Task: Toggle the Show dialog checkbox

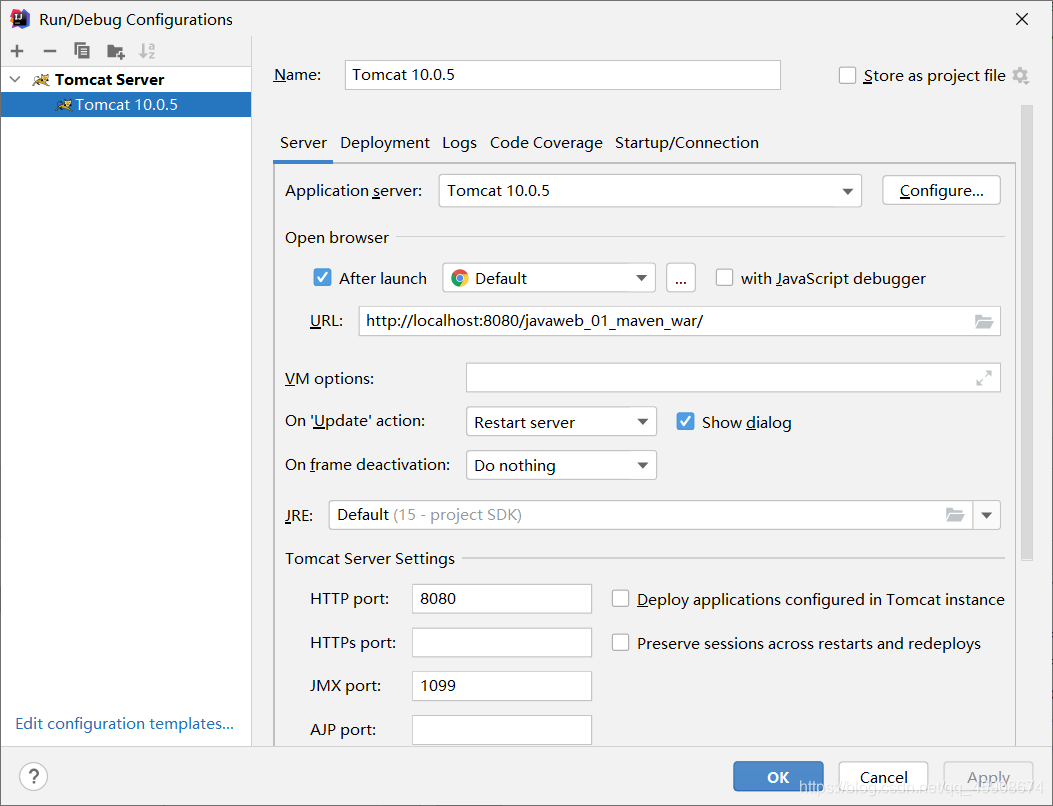Action: point(685,422)
